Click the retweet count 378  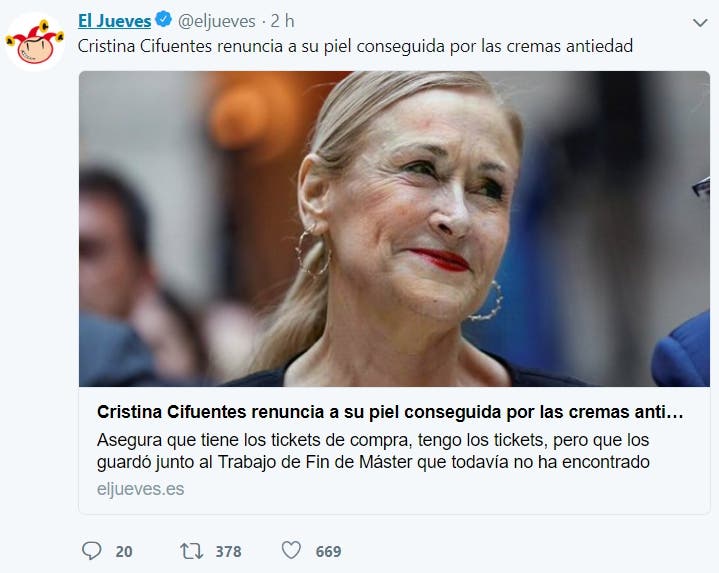pyautogui.click(x=228, y=551)
